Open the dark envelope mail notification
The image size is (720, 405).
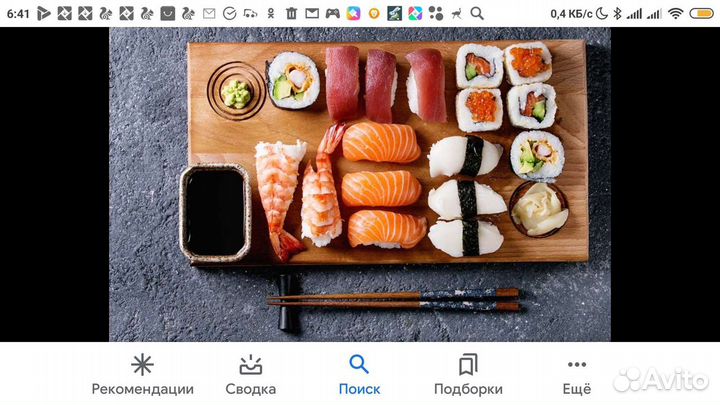(x=312, y=14)
